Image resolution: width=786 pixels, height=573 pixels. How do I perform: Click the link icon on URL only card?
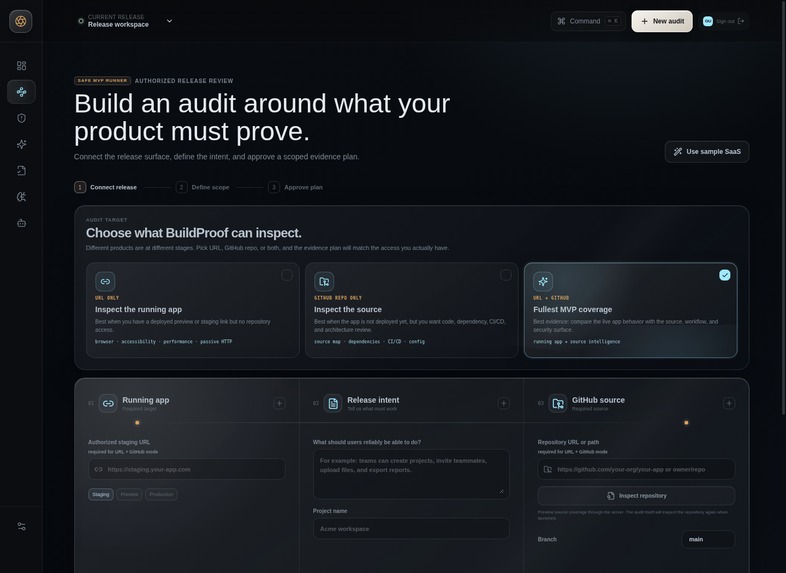click(x=105, y=282)
